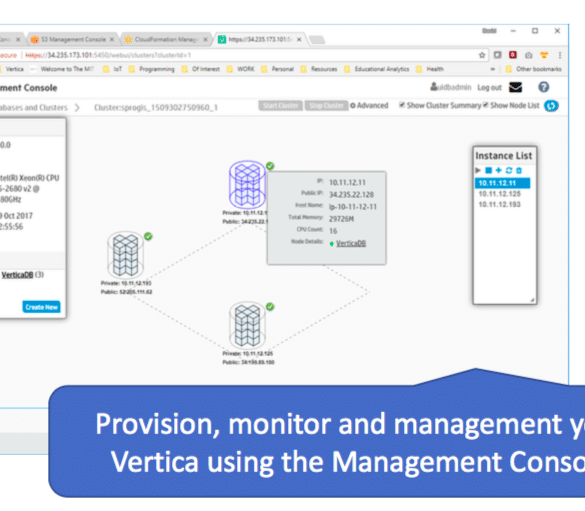Image resolution: width=585 pixels, height=511 pixels.
Task: Click green status check on bottom node
Action: pyautogui.click(x=270, y=307)
